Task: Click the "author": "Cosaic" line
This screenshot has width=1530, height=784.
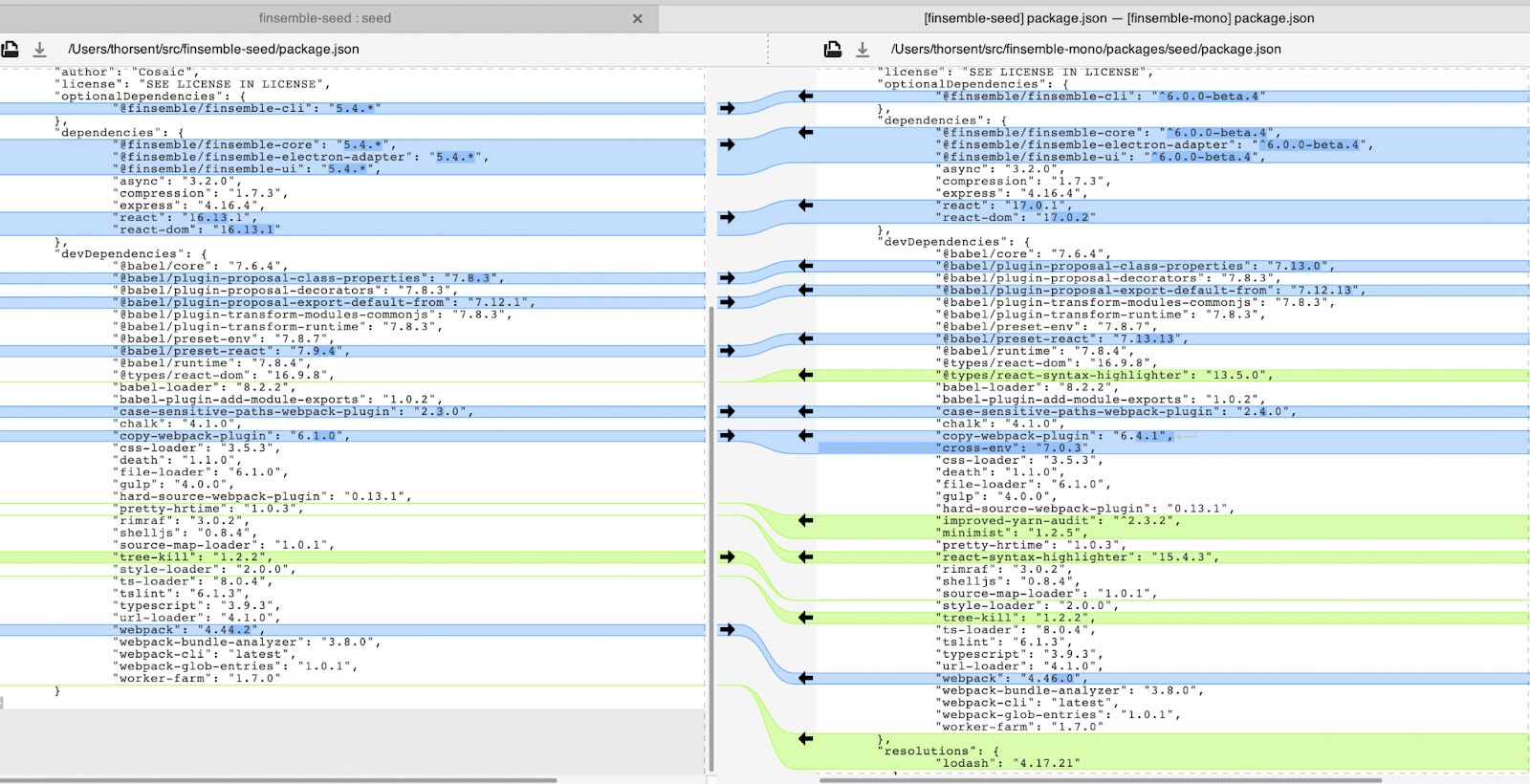Action: pos(127,72)
